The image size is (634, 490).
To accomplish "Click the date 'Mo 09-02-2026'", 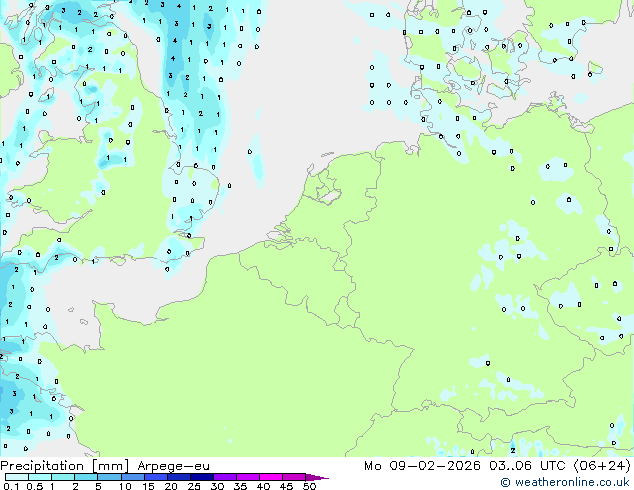I will coord(423,466).
